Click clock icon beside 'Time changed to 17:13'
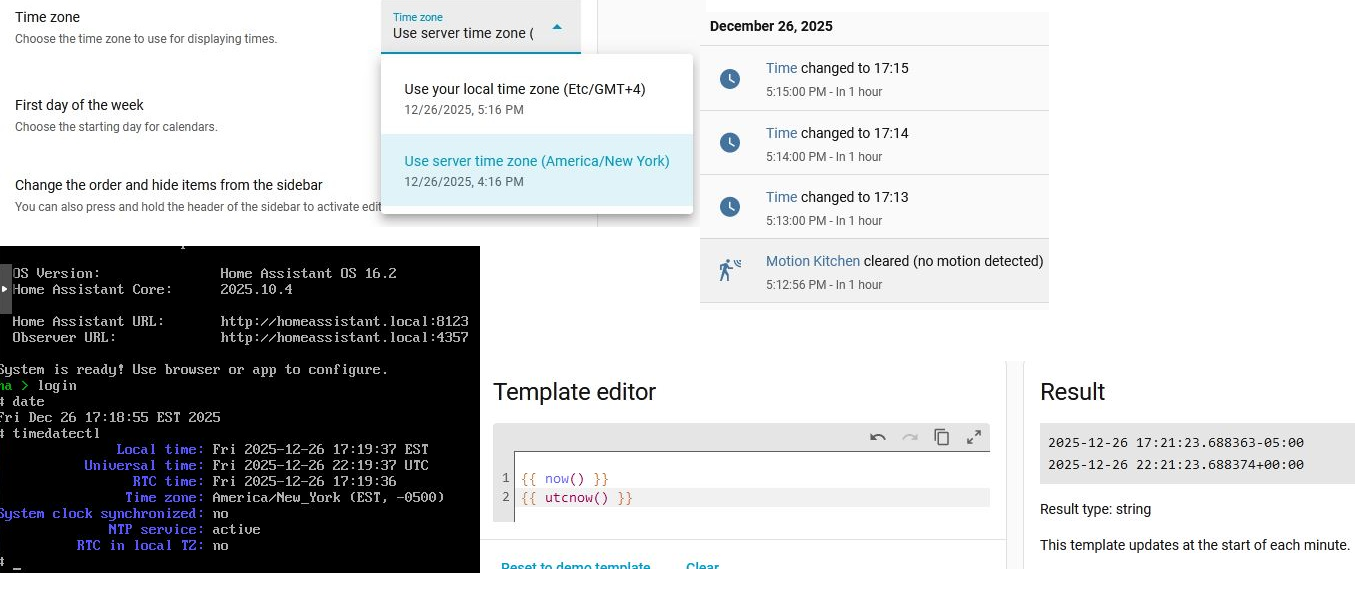Image resolution: width=1355 pixels, height=596 pixels. [730, 207]
